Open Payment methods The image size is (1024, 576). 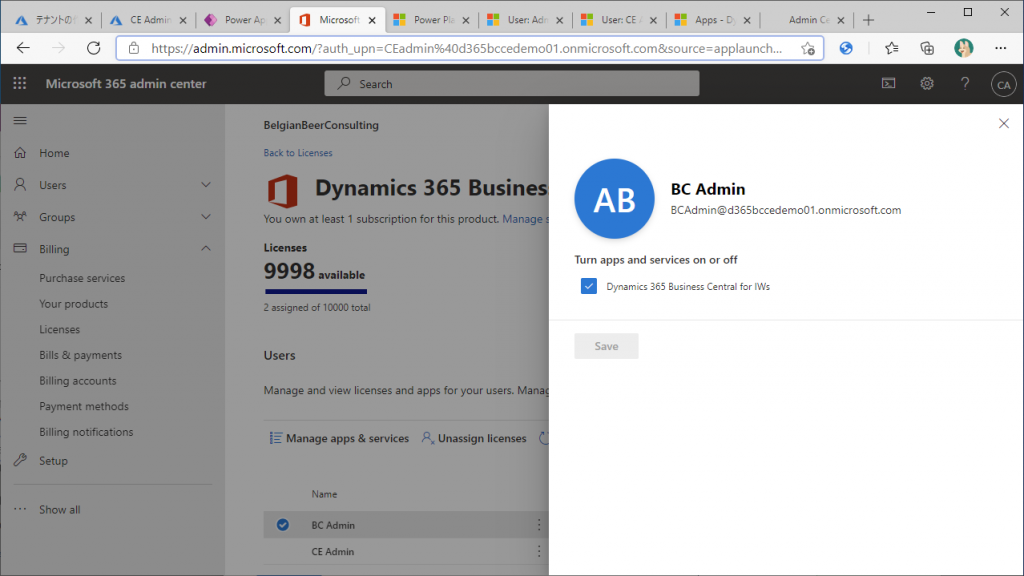click(x=84, y=406)
